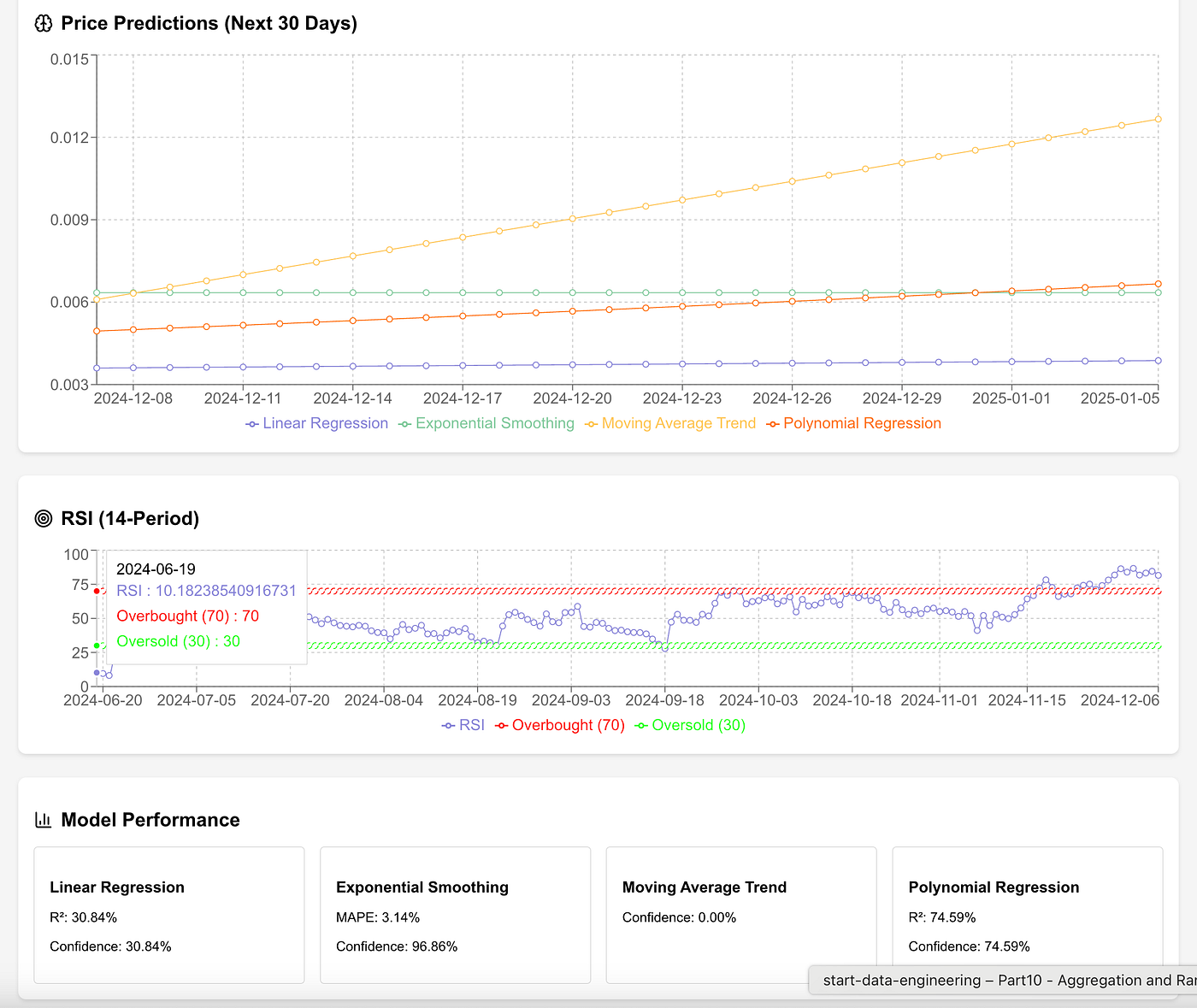1197x1008 pixels.
Task: Click the start-data-engineering tooltip at bottom
Action: point(1003,981)
